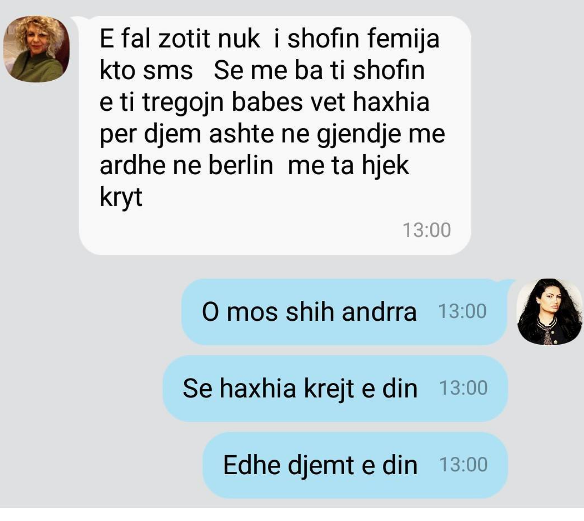Click the first line "E fal zotit nuk"
The width and height of the screenshot is (584, 521).
(x=180, y=38)
